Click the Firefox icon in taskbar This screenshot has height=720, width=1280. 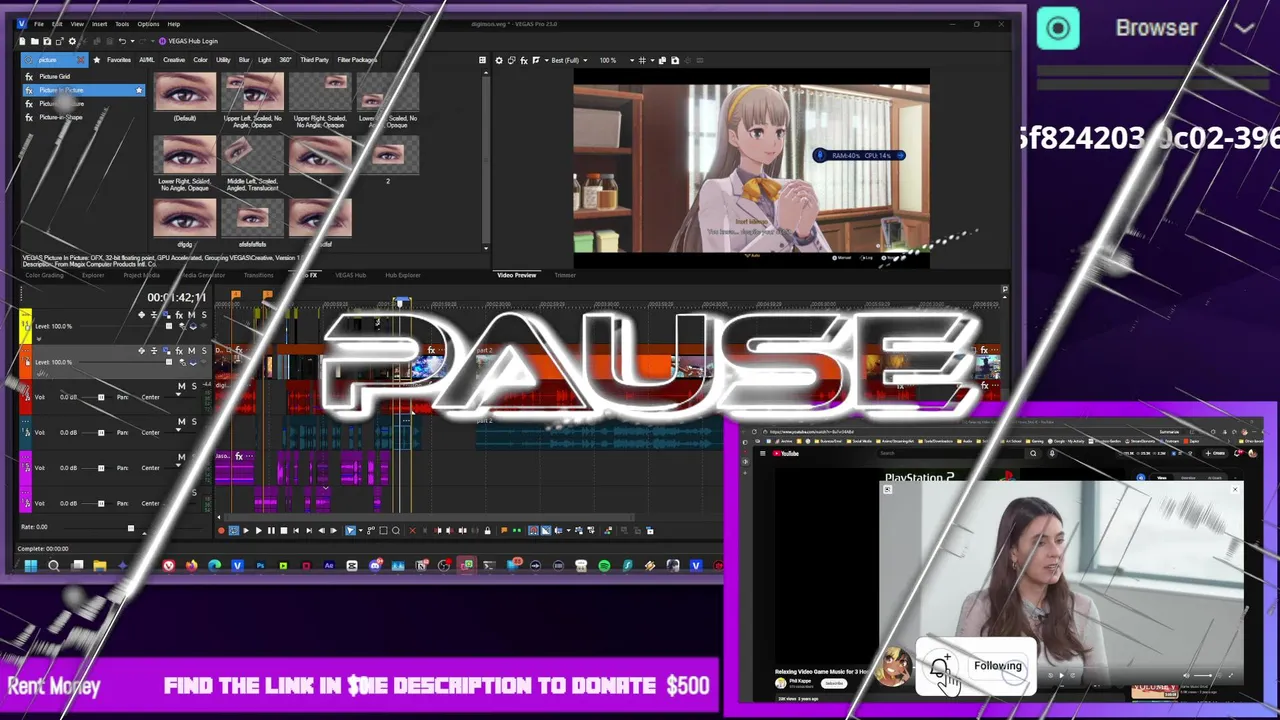pyautogui.click(x=191, y=565)
